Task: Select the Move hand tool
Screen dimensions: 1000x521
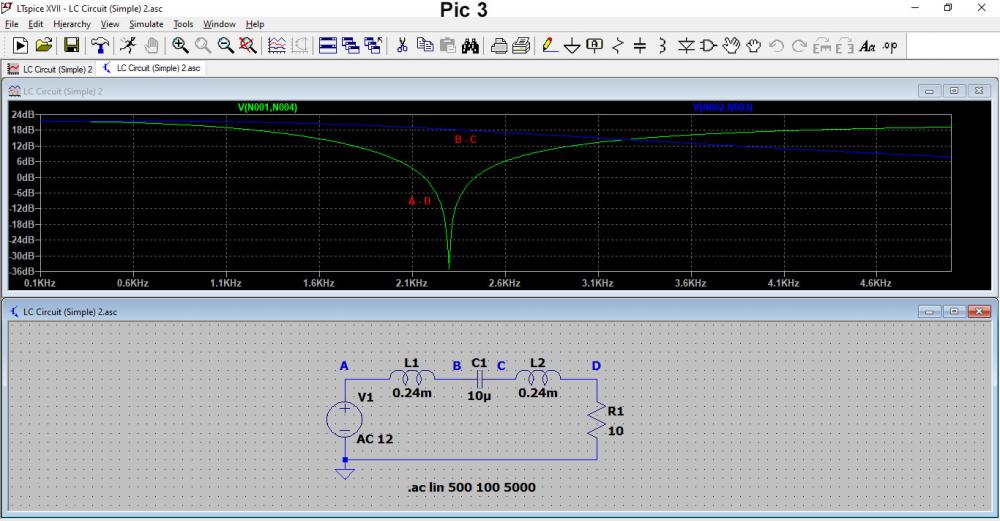Action: tap(732, 45)
